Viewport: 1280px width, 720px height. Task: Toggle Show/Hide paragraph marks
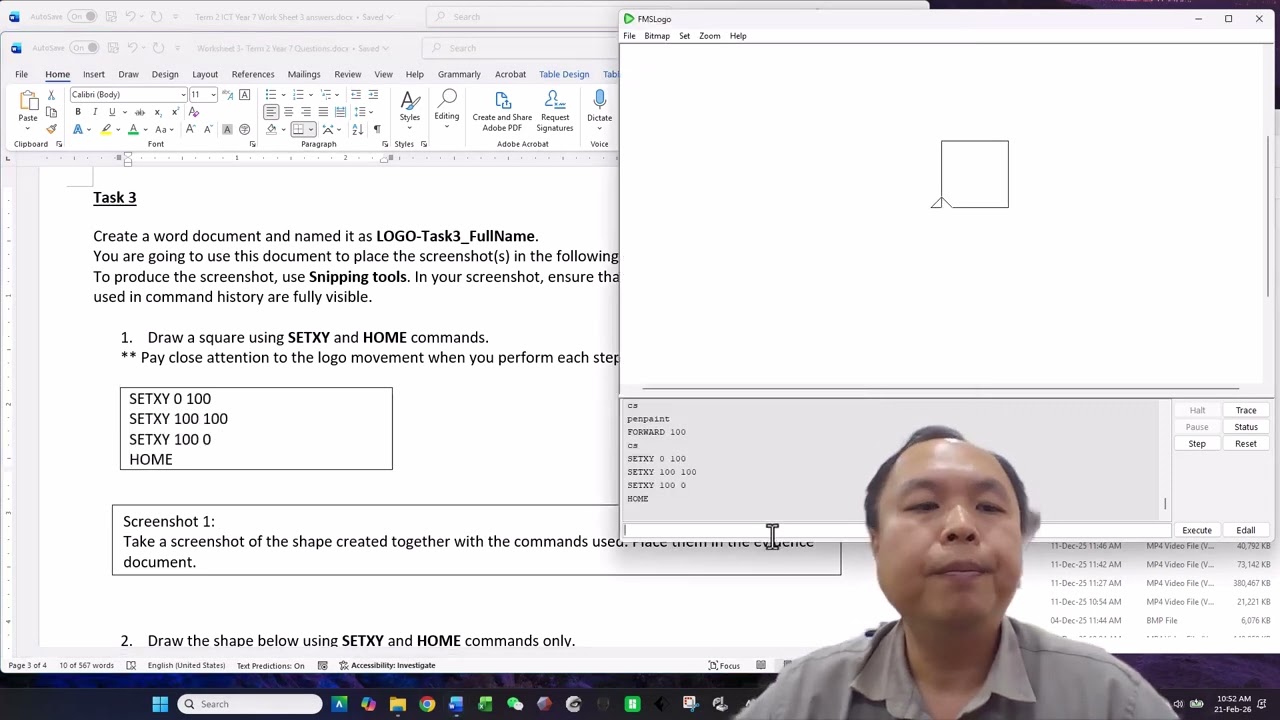376,129
